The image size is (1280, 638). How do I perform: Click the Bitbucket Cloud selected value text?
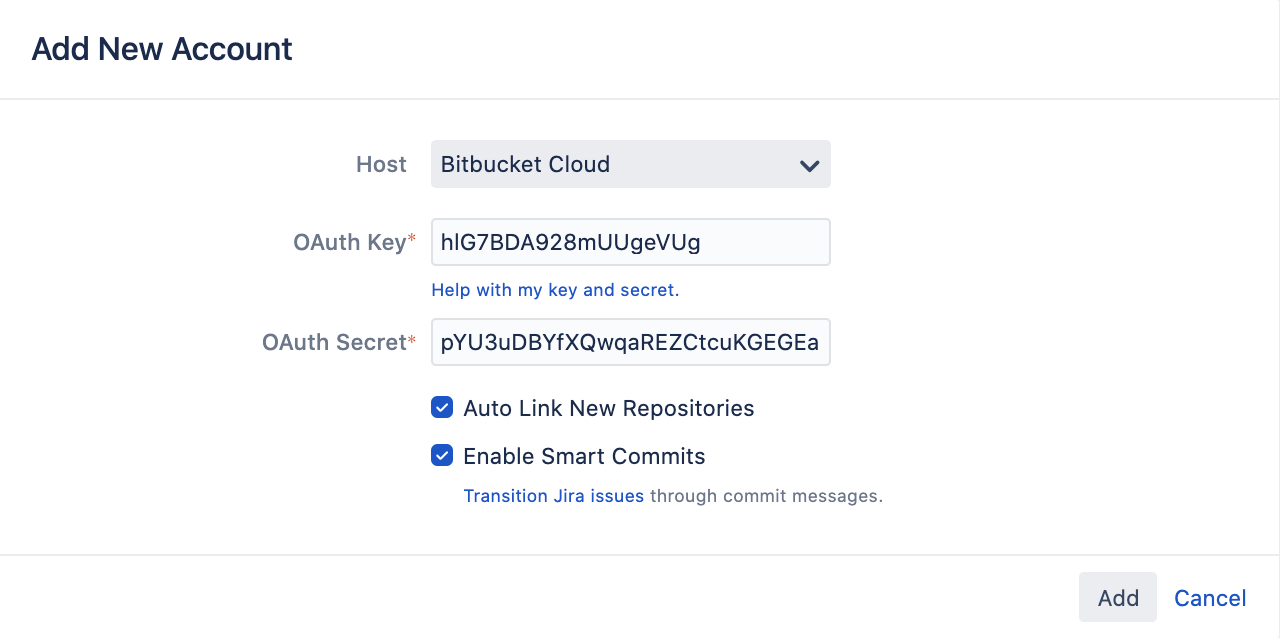[x=525, y=164]
